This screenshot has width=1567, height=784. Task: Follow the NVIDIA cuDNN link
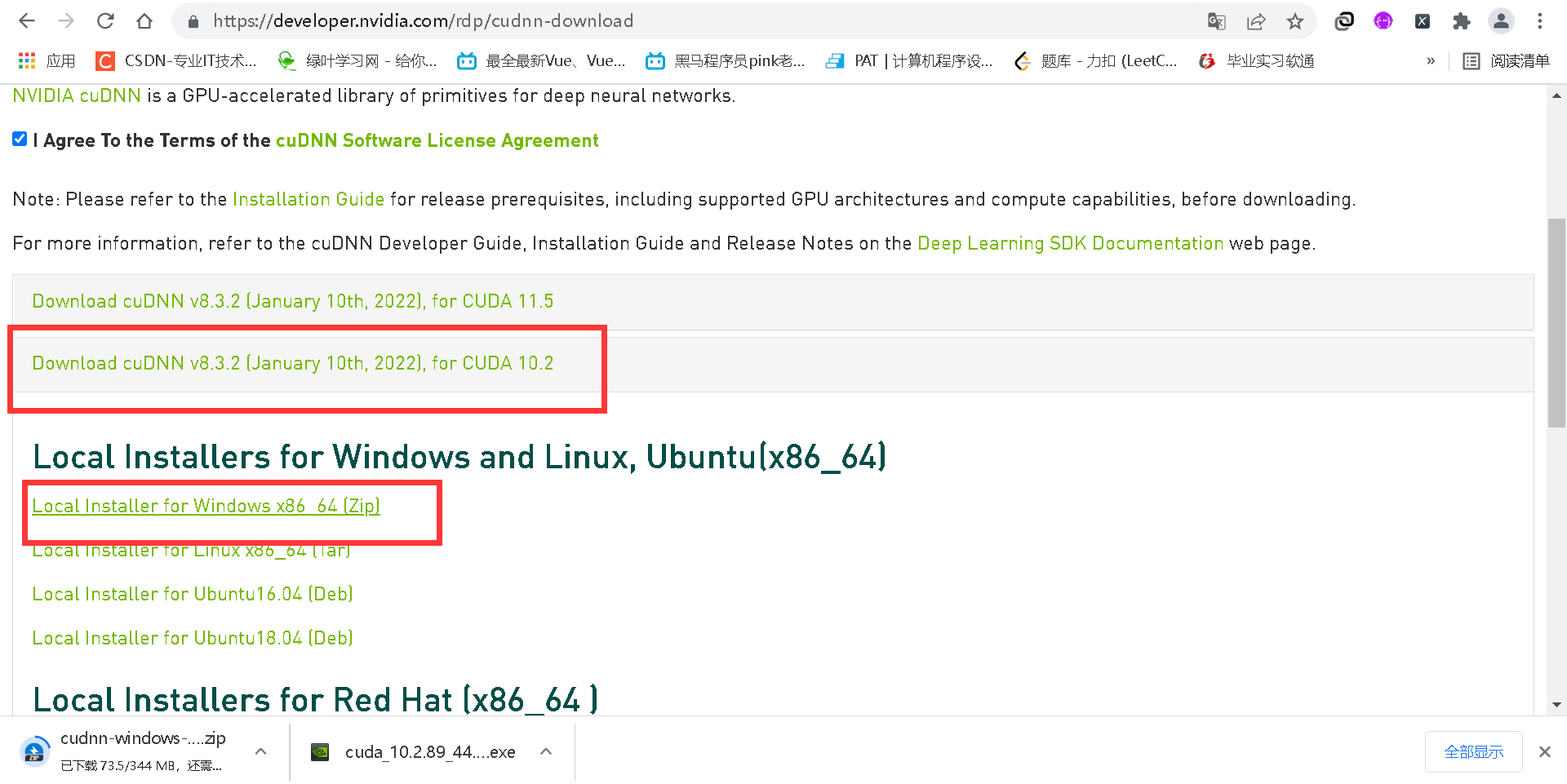77,95
